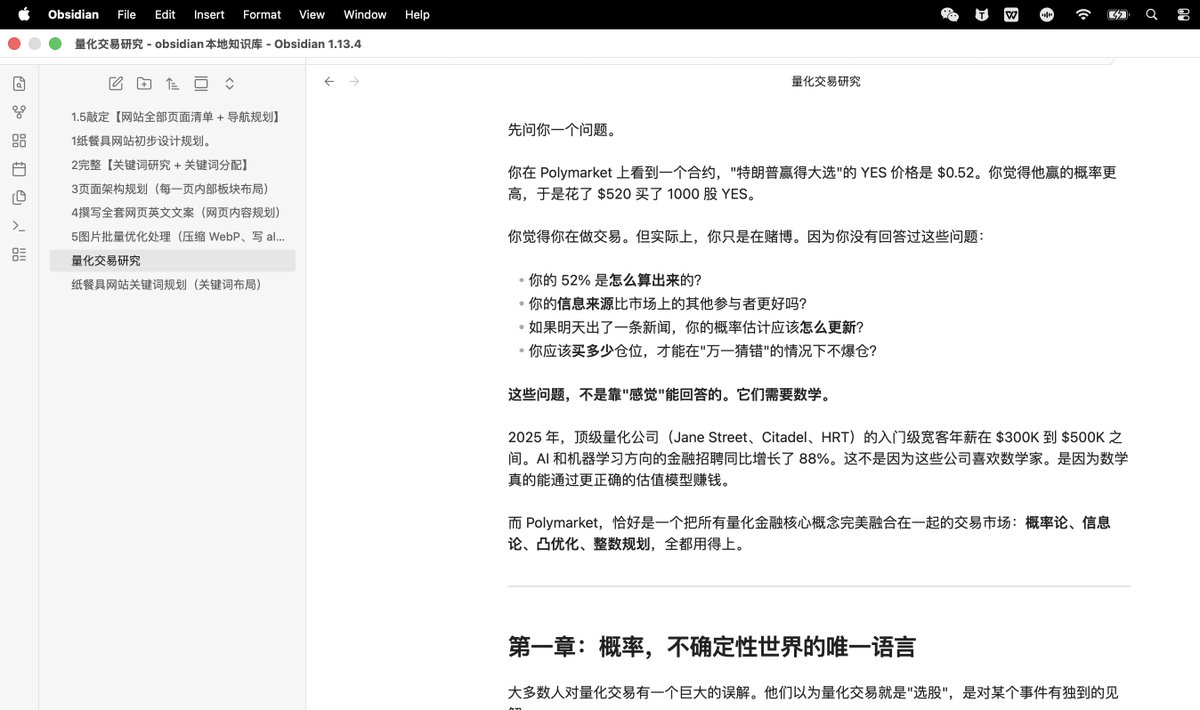Create a new folder in the file explorer
This screenshot has height=710, width=1200.
tap(144, 84)
